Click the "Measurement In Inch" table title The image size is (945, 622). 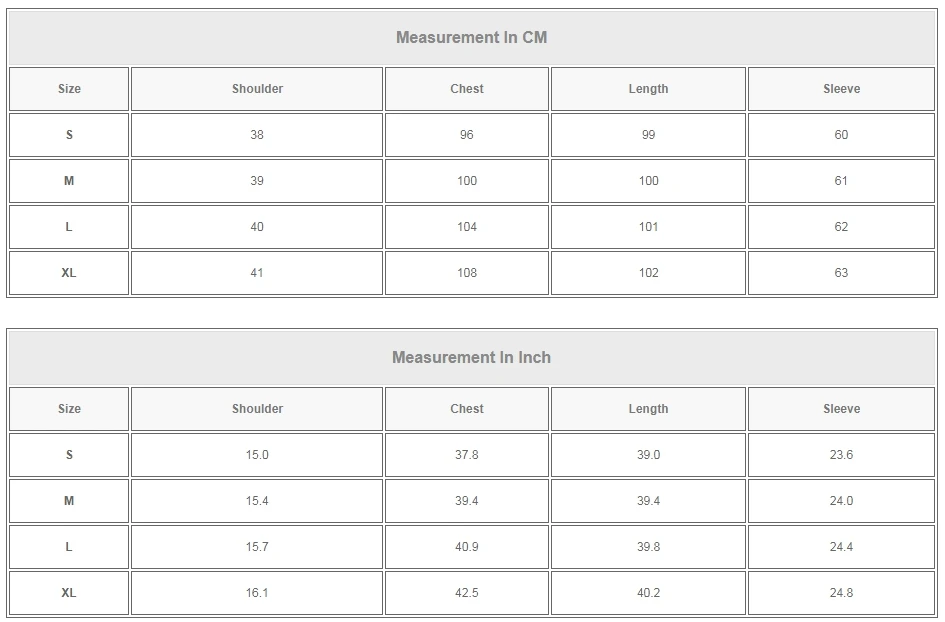[471, 358]
